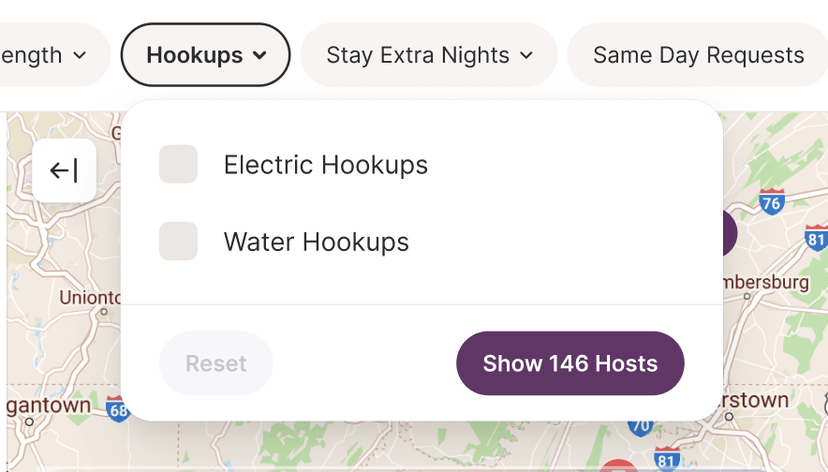Click the bottom Interstate 81 shield
Image resolution: width=828 pixels, height=472 pixels.
click(666, 459)
